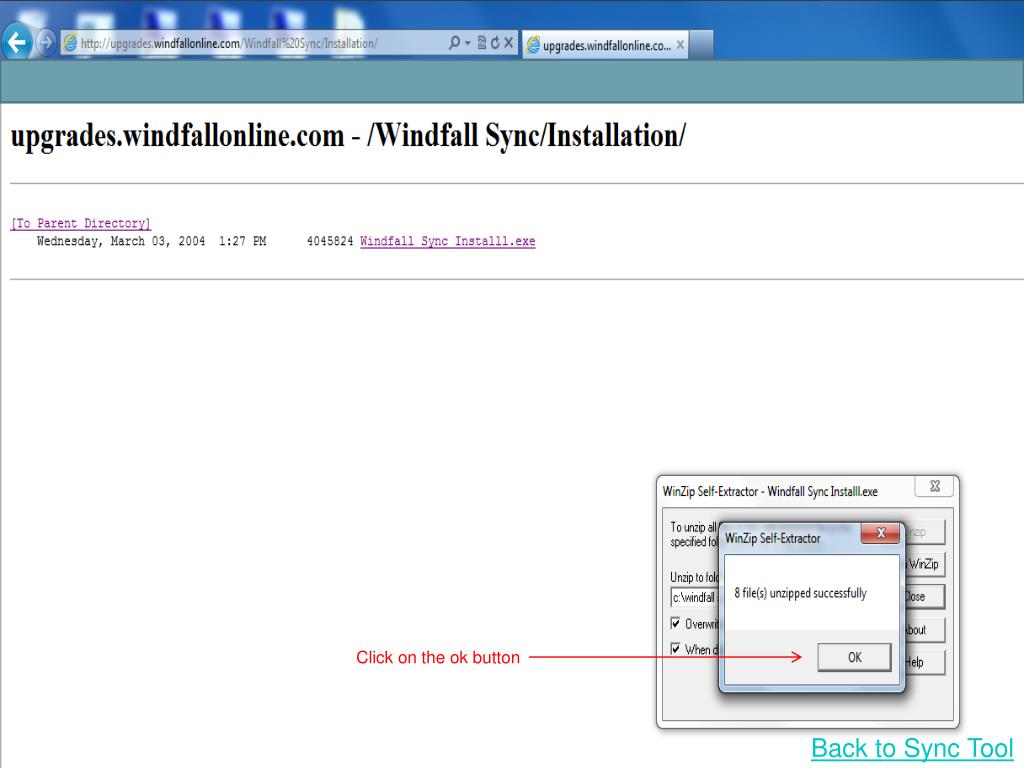Go back with the browser Back arrow
1024x768 pixels.
point(16,42)
